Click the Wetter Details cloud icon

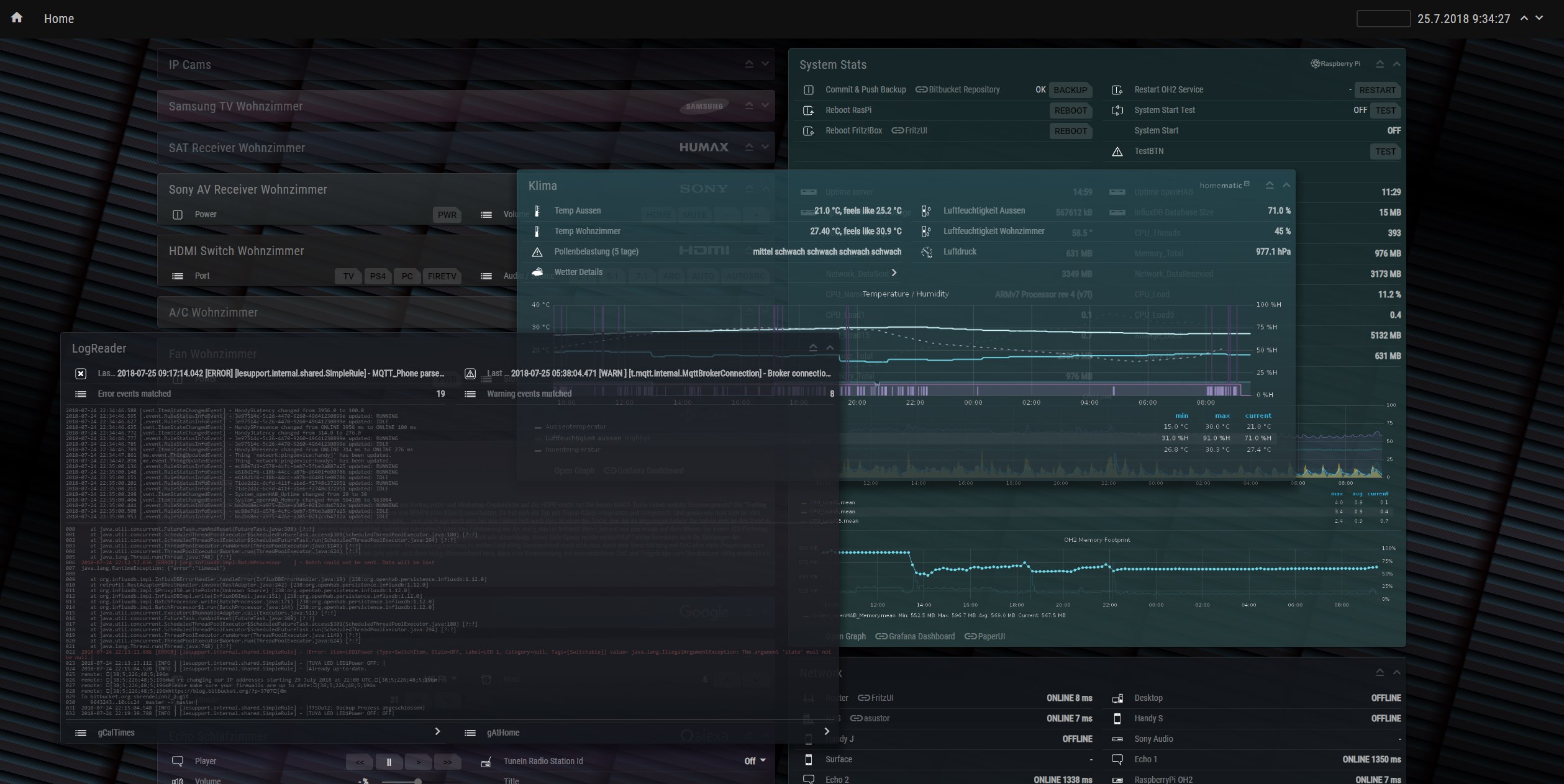(x=537, y=272)
